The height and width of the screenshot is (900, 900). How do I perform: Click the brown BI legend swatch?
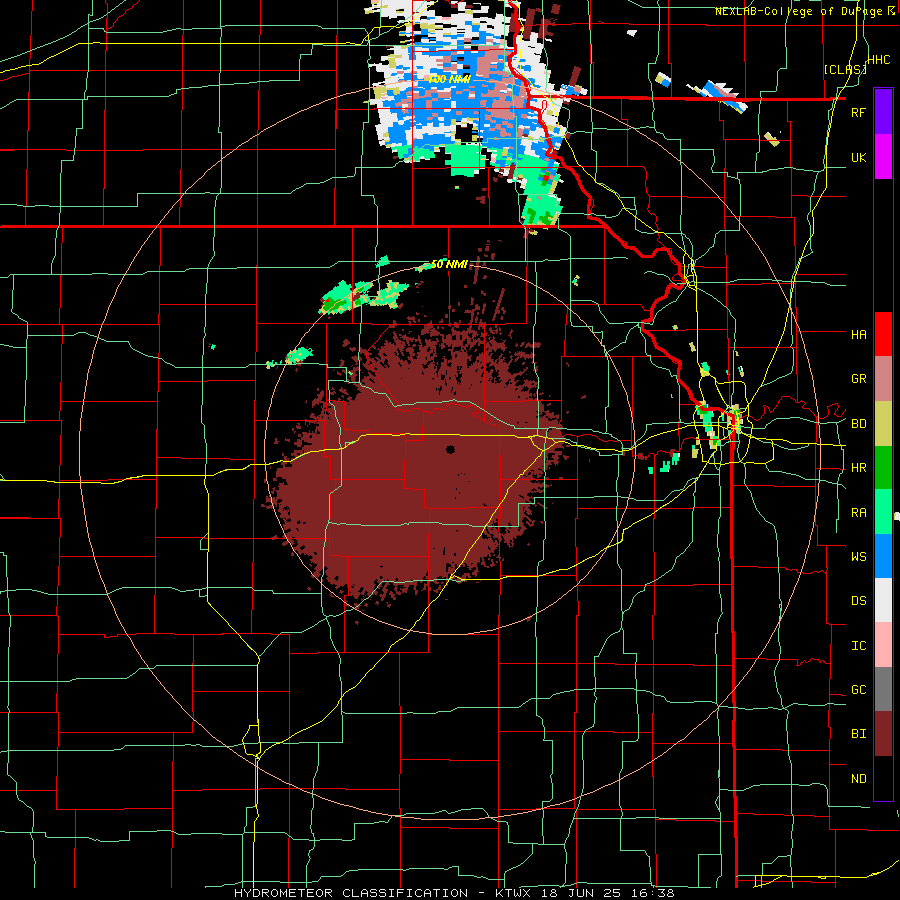coord(883,734)
